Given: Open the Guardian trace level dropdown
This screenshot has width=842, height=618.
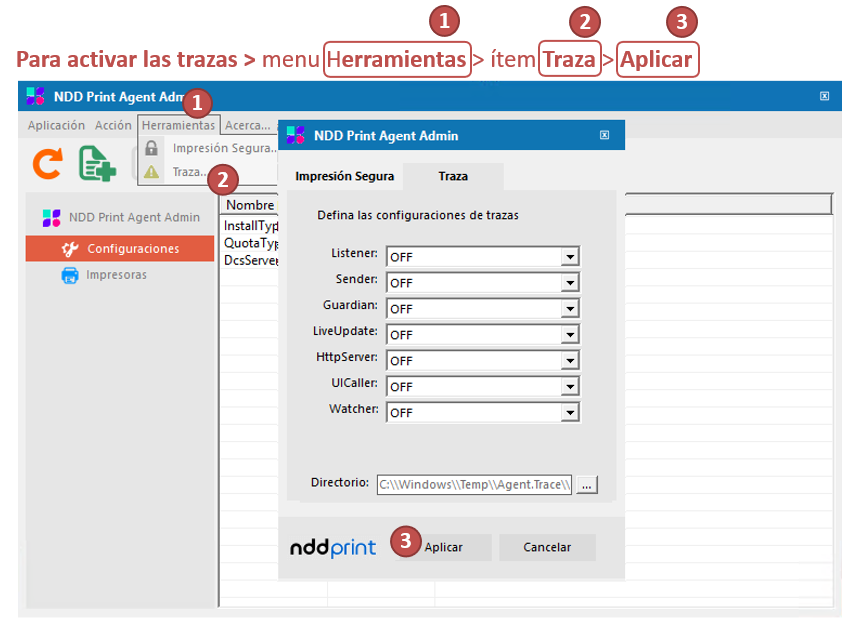Looking at the screenshot, I should (x=569, y=309).
